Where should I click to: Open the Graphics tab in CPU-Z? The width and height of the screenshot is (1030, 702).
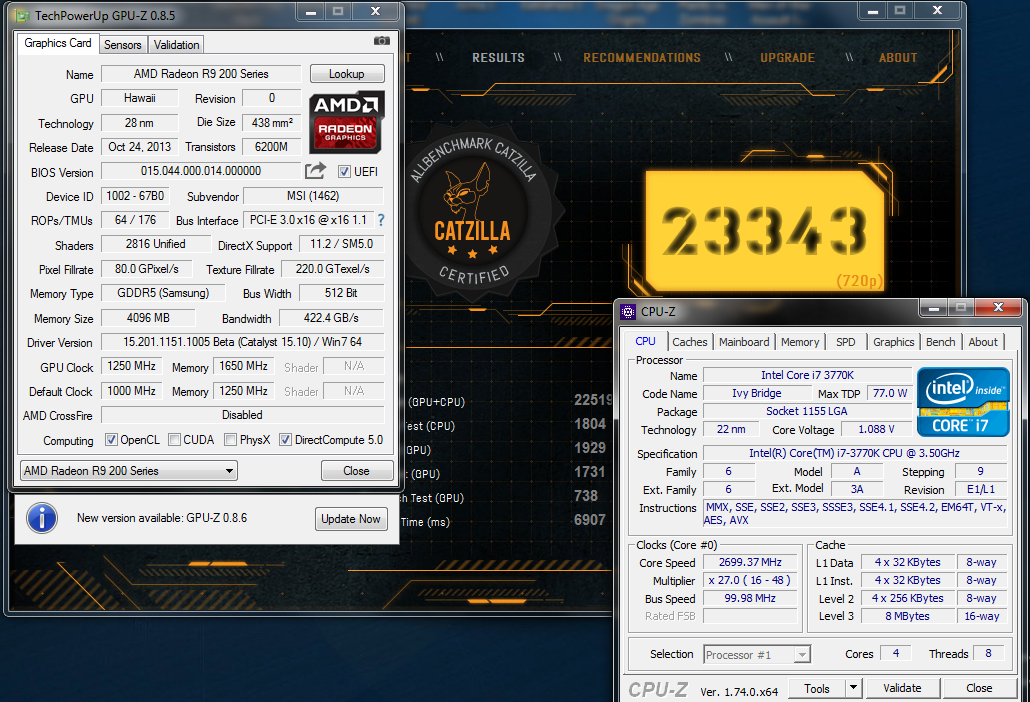tap(893, 342)
